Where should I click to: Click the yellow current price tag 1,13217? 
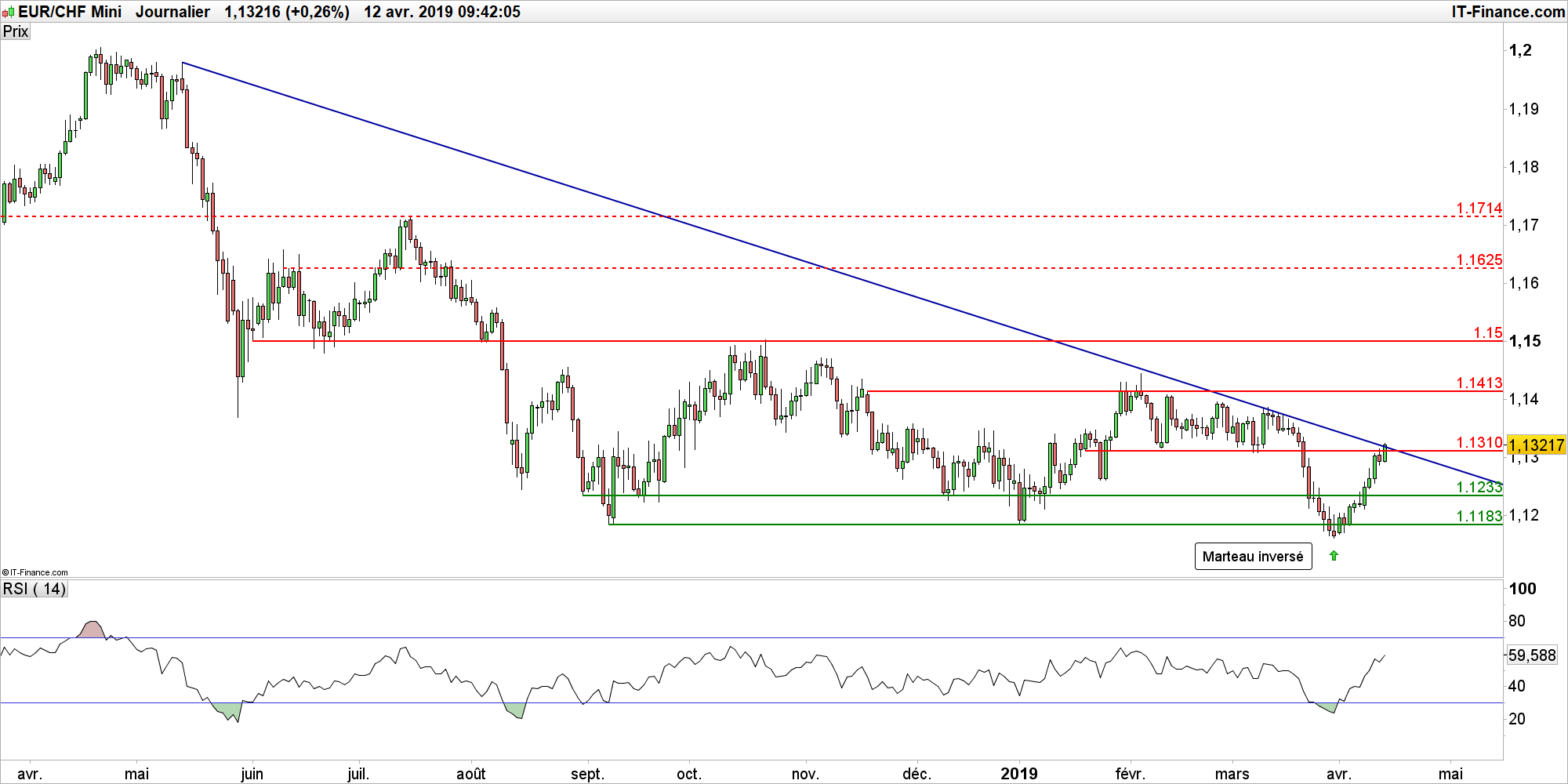coord(1537,445)
